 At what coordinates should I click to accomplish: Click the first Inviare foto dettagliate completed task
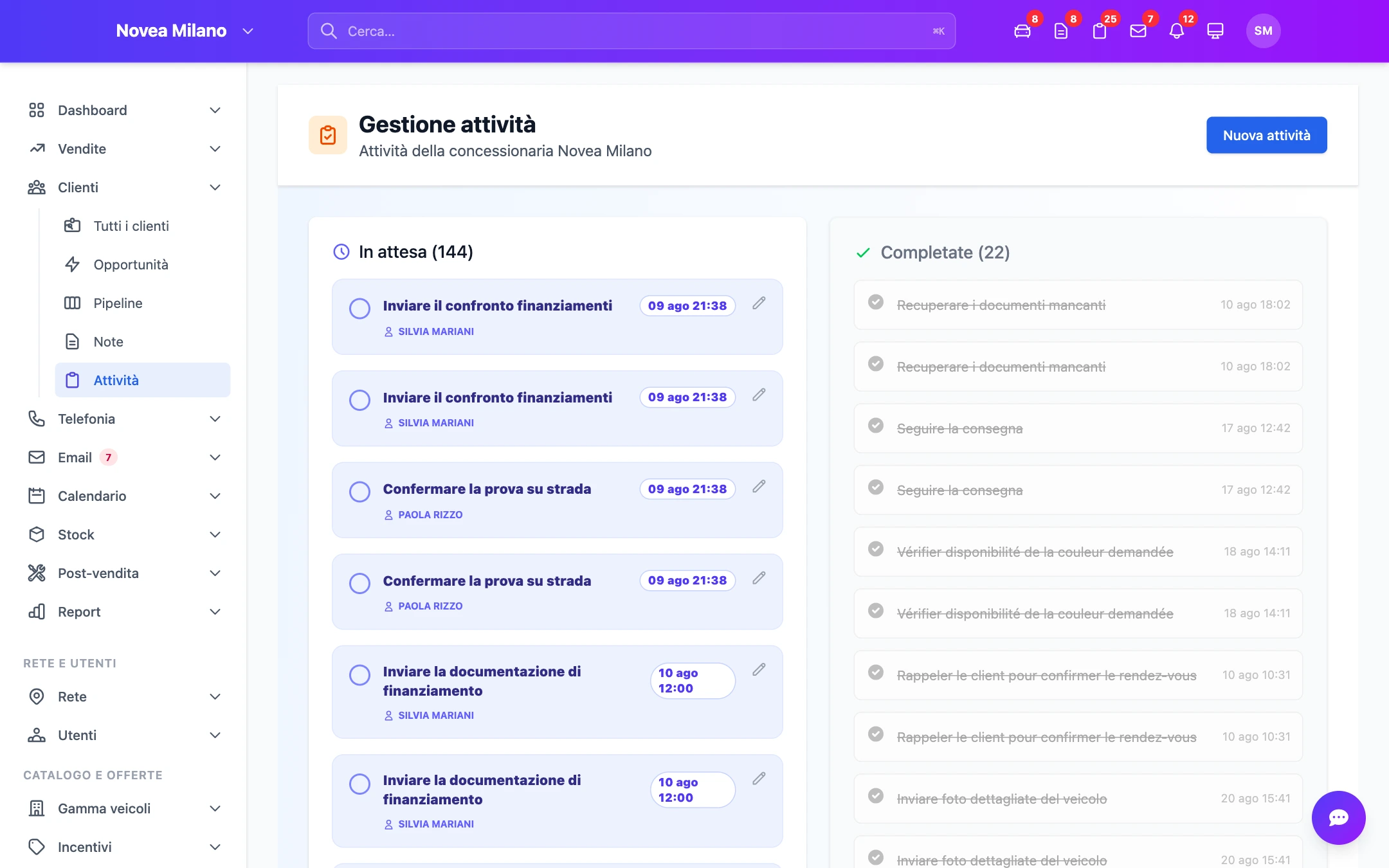click(x=1078, y=799)
